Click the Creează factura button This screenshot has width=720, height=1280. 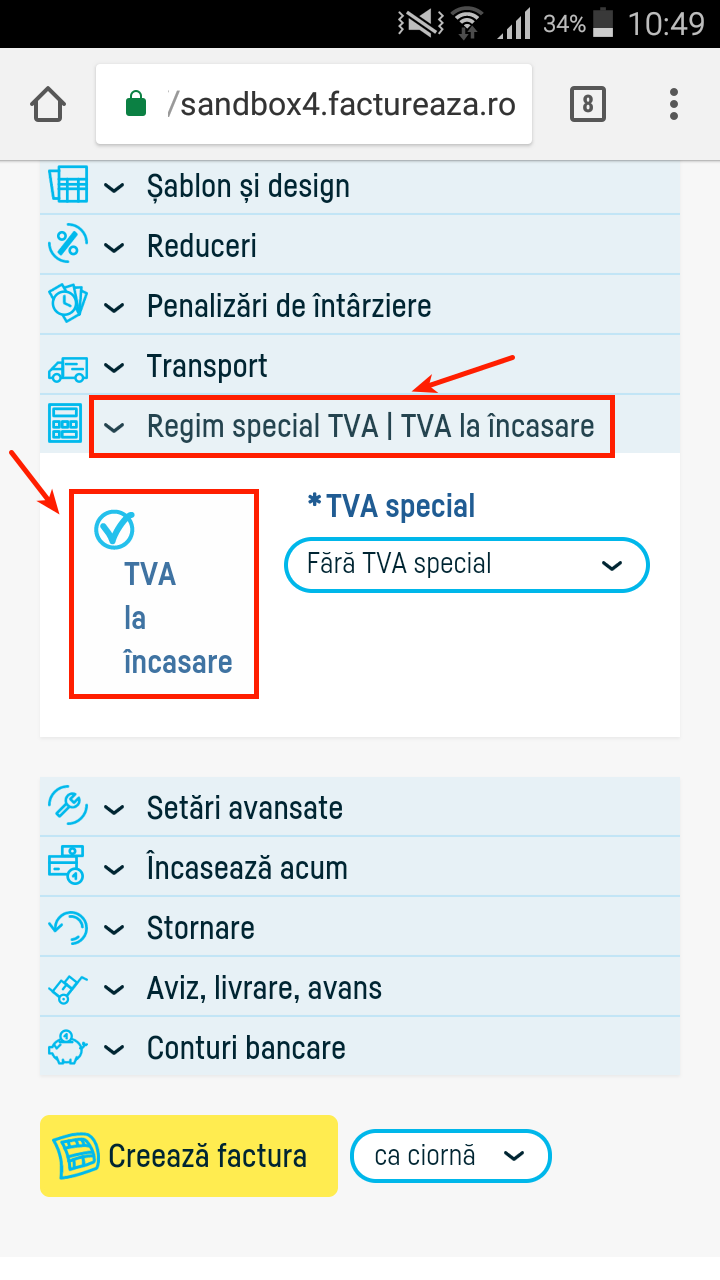pyautogui.click(x=188, y=1155)
